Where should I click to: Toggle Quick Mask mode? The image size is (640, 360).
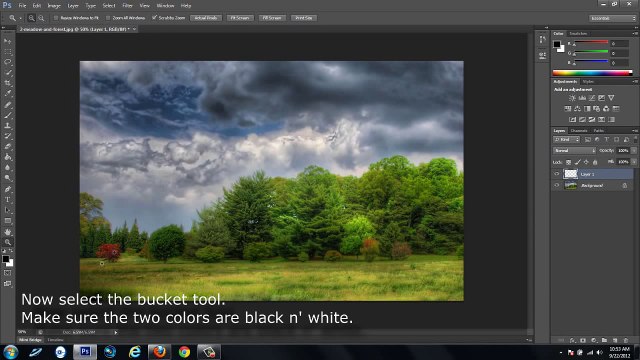tap(7, 273)
